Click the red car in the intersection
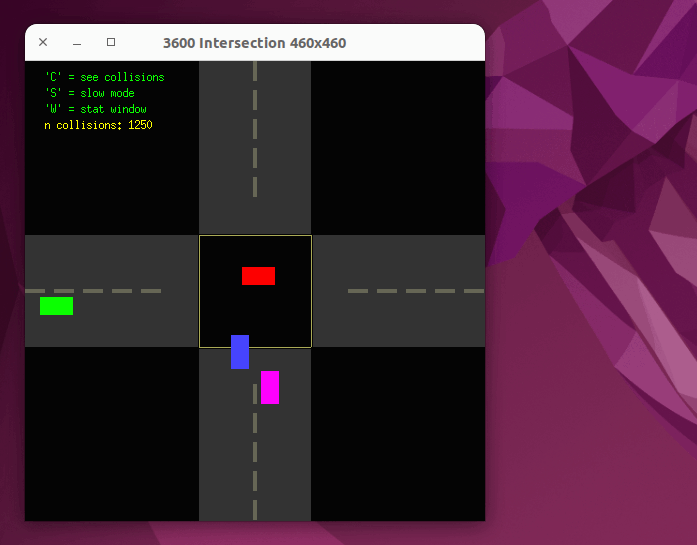The image size is (697, 545). click(258, 276)
